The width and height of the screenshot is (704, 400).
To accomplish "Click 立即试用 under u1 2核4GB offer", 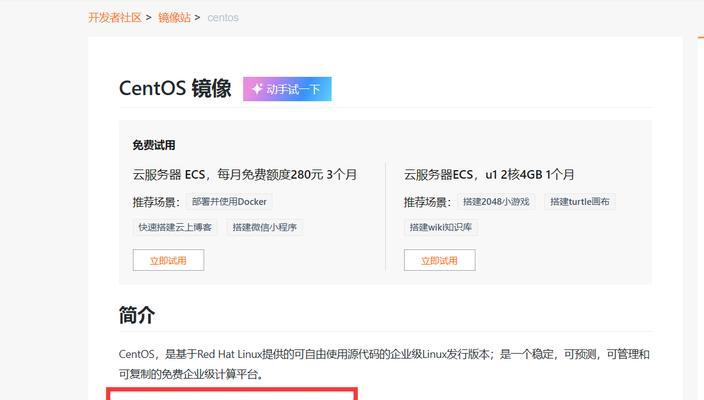I will [x=440, y=260].
